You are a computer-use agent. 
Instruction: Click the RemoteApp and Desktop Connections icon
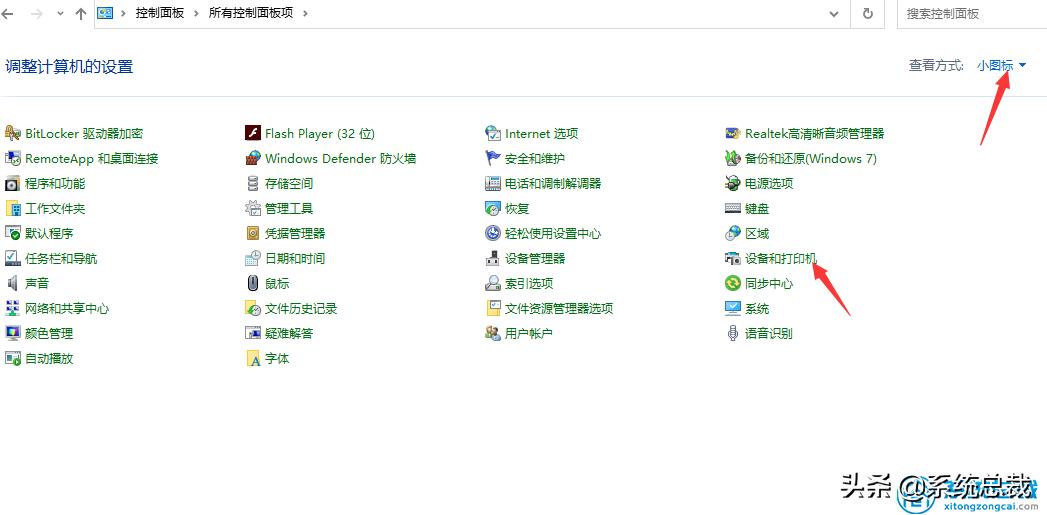[13, 158]
